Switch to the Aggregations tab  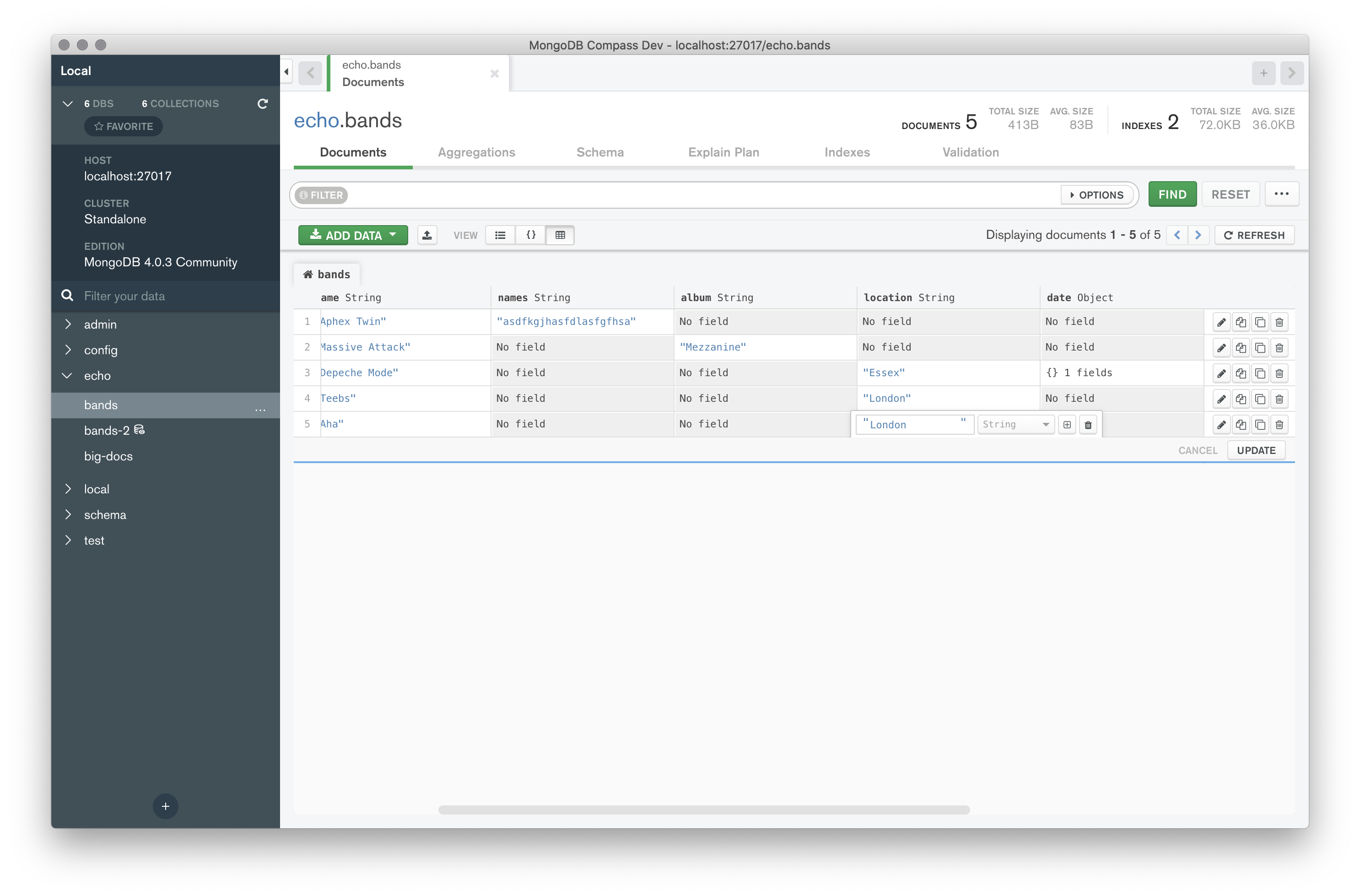[476, 152]
